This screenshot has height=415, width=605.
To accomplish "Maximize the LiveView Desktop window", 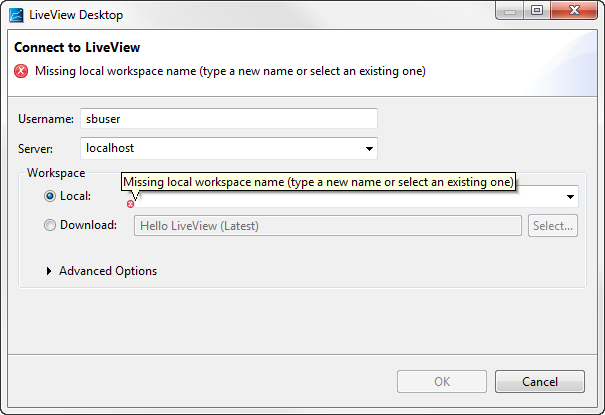I will 537,11.
